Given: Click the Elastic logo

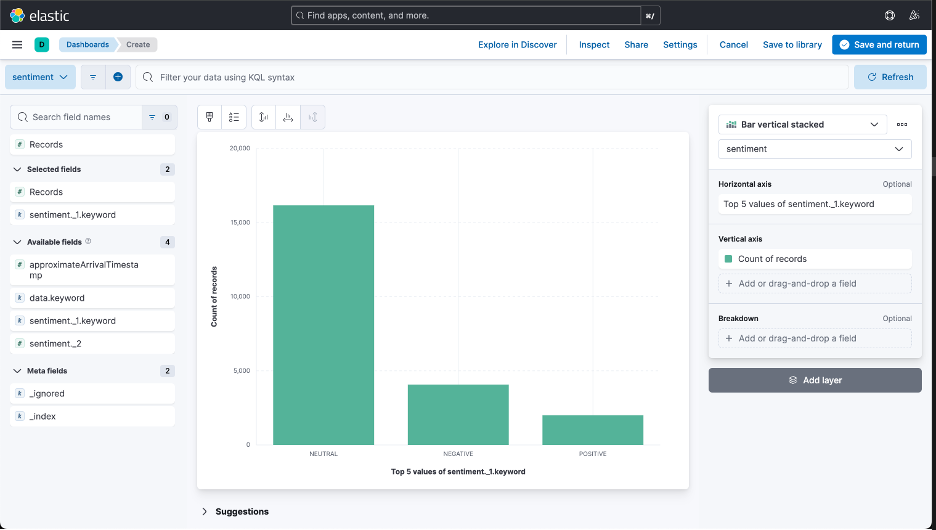Looking at the screenshot, I should tap(40, 16).
